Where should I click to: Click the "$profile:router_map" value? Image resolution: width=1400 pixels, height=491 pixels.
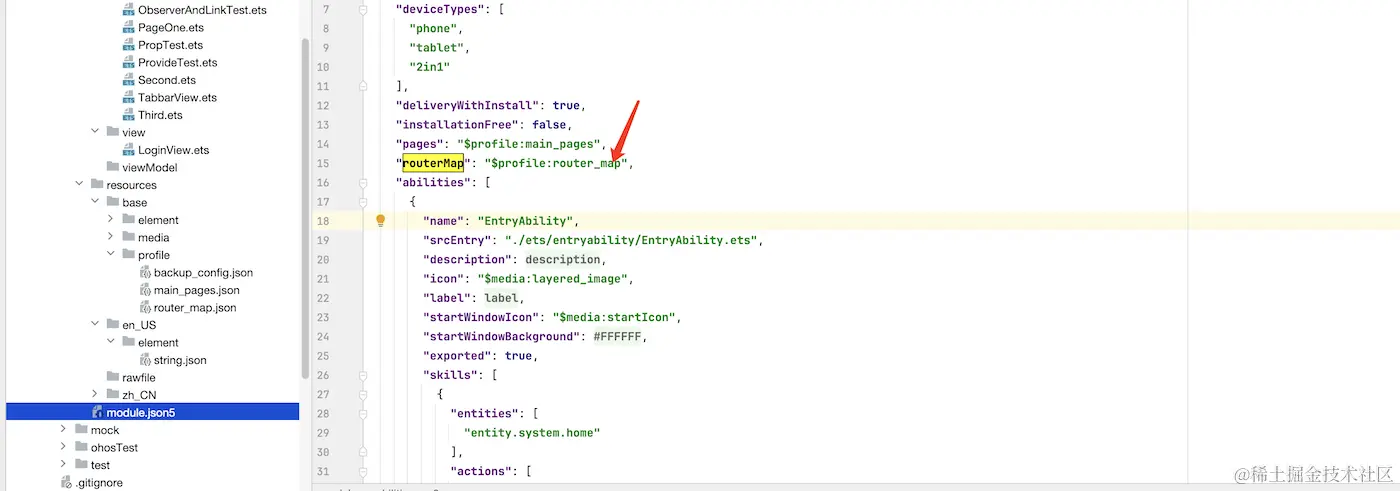point(556,163)
